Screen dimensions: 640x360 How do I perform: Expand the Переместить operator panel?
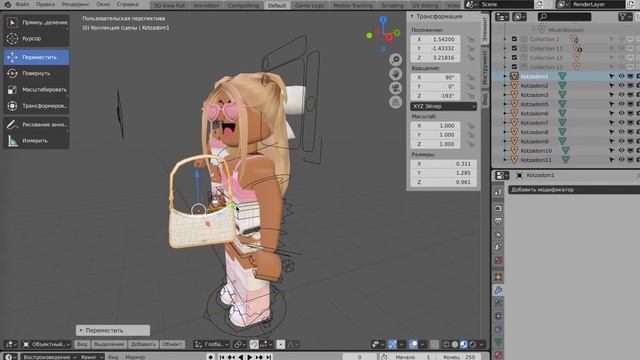click(113, 330)
